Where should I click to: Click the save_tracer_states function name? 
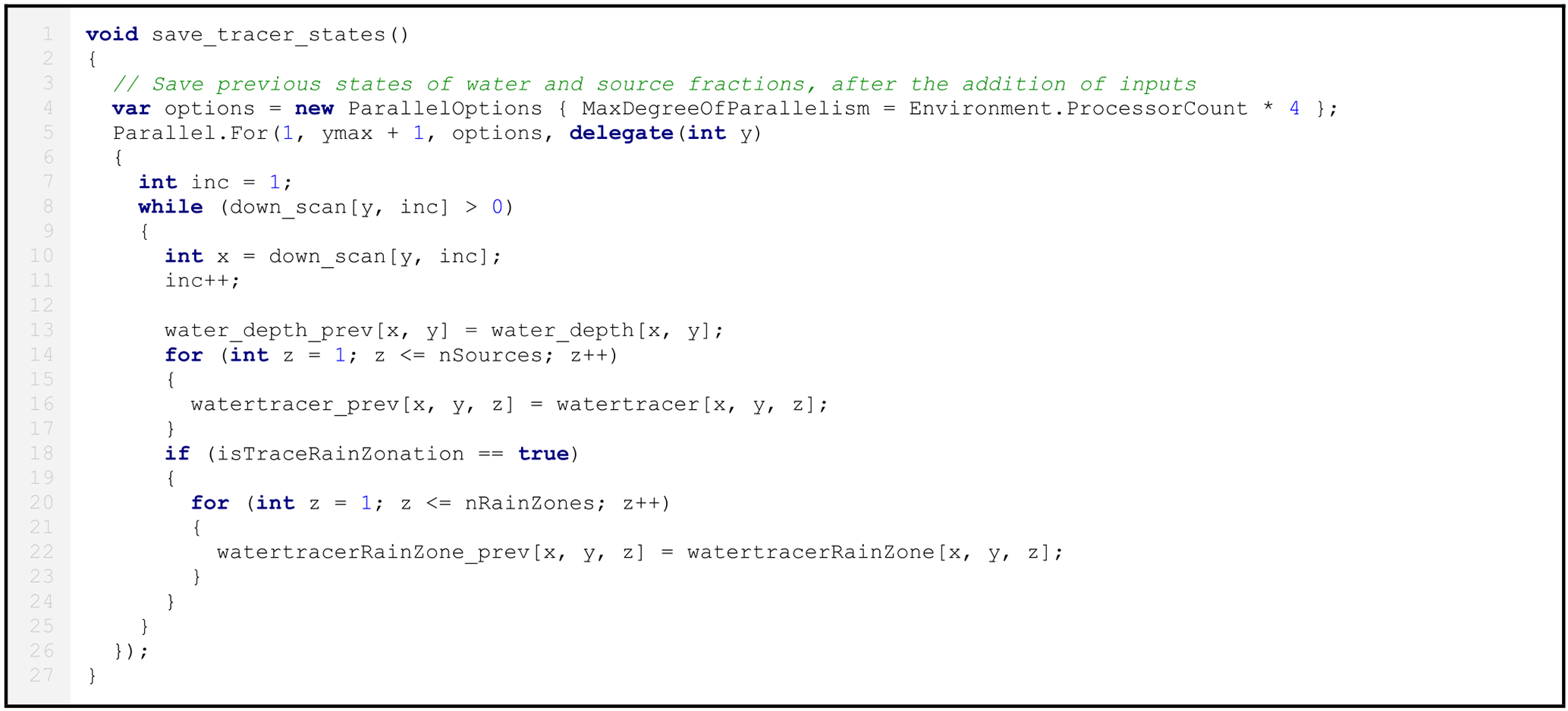(x=268, y=35)
